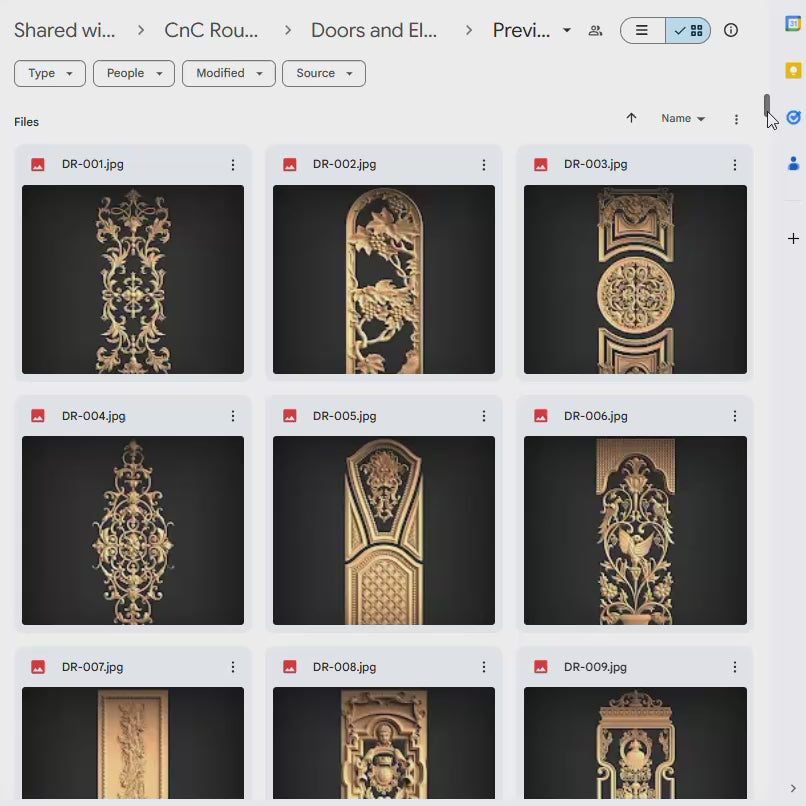Select the grid layout view
Viewport: 806px width, 806px height.
[688, 30]
